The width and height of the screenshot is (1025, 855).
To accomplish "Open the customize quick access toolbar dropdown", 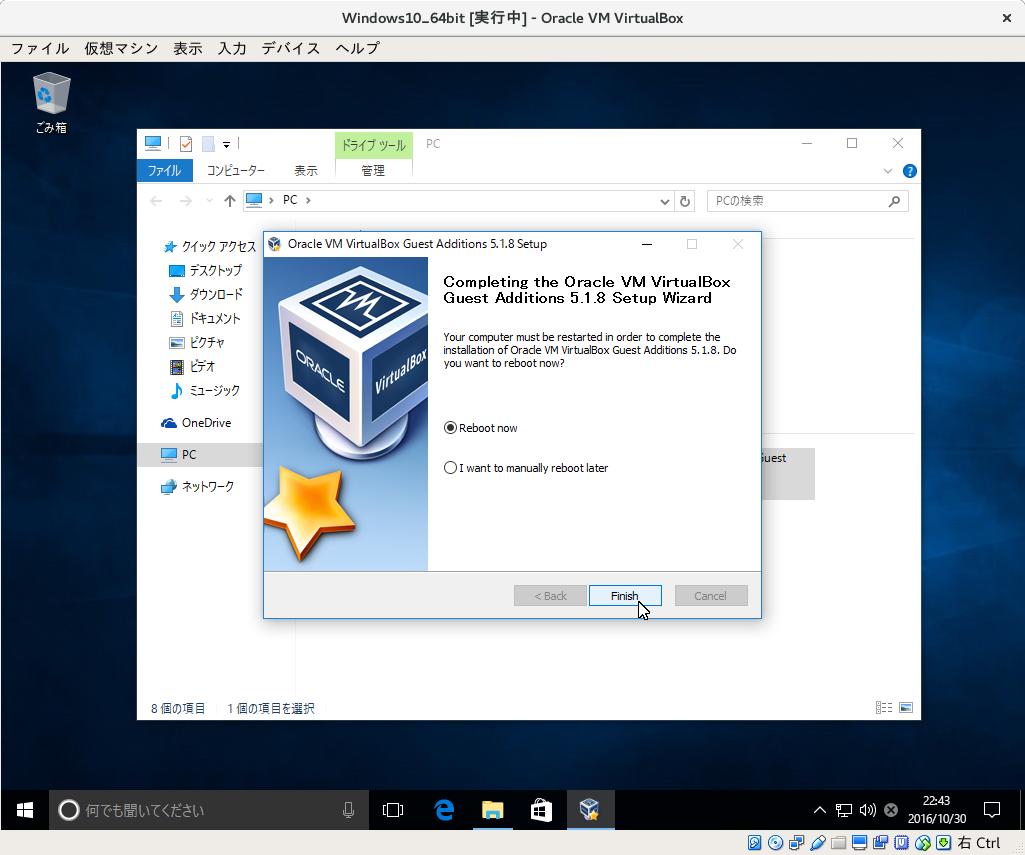I will point(226,144).
